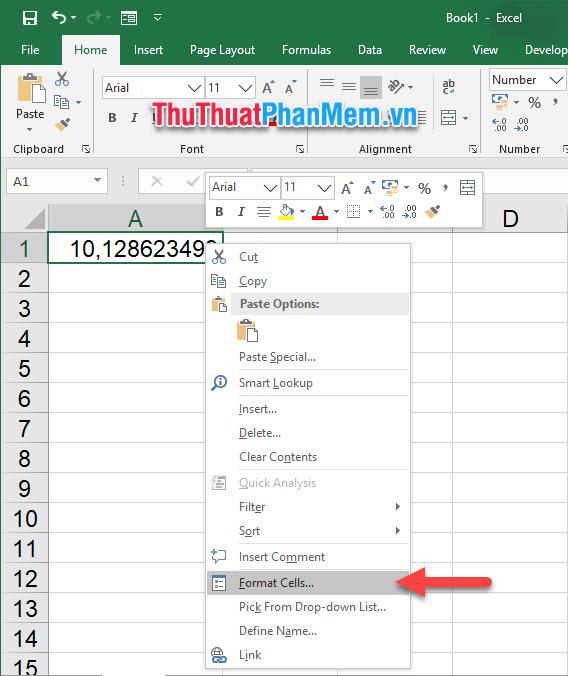This screenshot has height=676, width=568.
Task: Switch to the Insert tab
Action: 148,50
